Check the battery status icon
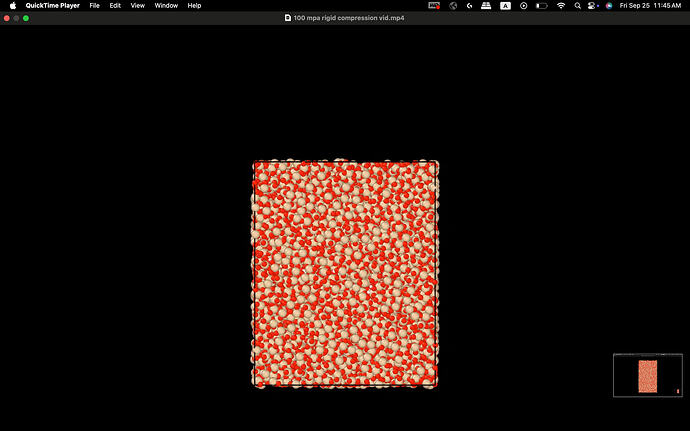The height and width of the screenshot is (431, 690). click(x=542, y=6)
